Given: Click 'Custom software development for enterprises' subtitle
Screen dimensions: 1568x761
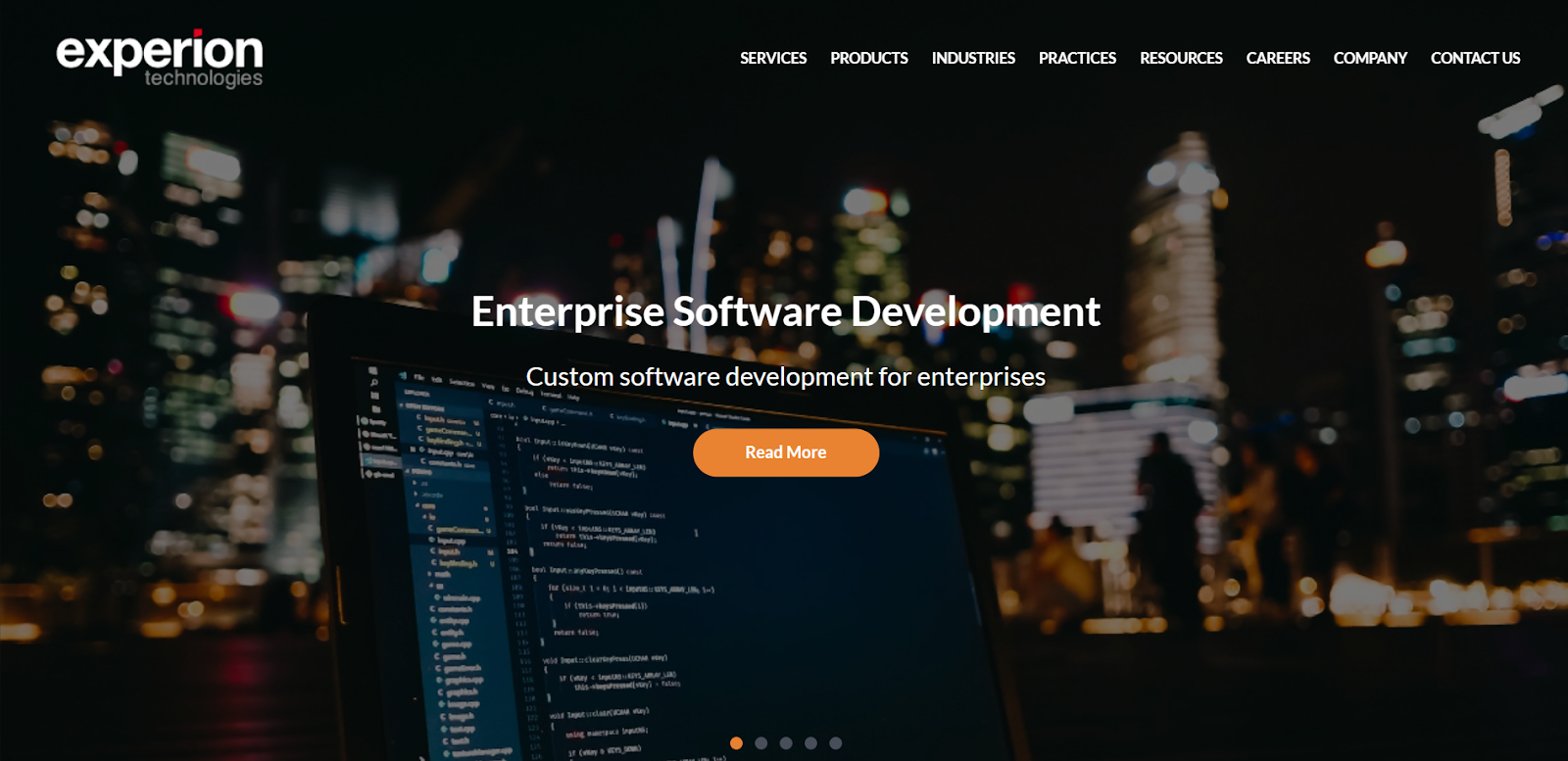Looking at the screenshot, I should pyautogui.click(x=786, y=377).
